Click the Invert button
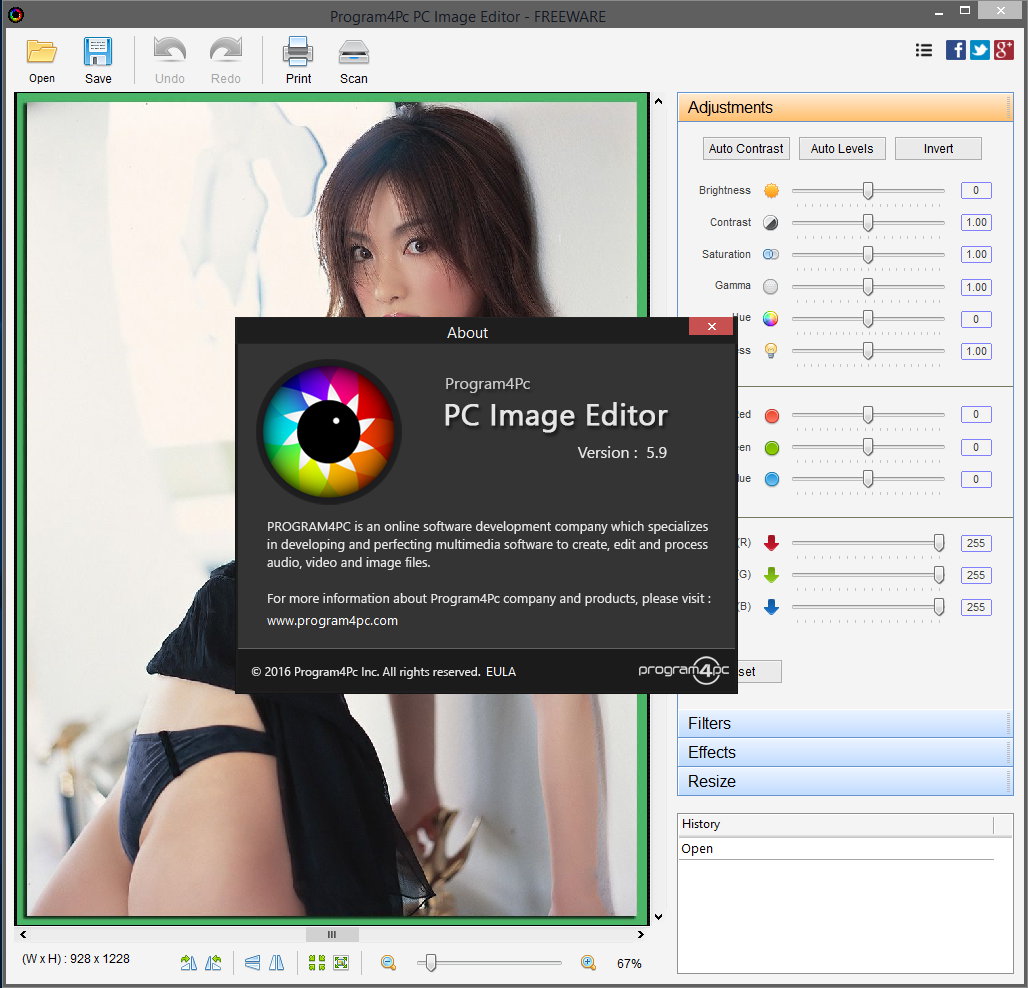Screen dimensions: 1028x988 click(938, 149)
